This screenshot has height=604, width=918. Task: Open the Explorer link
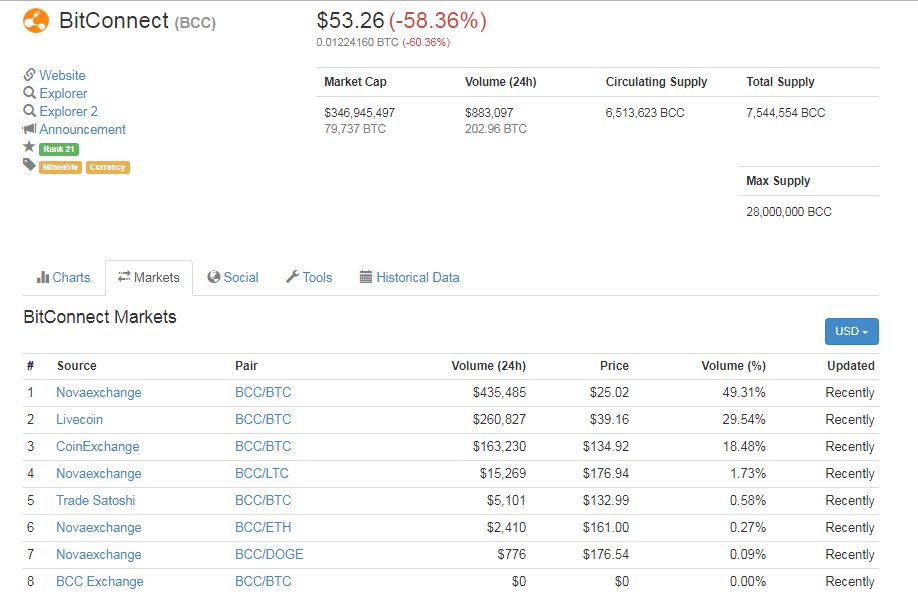[x=63, y=93]
